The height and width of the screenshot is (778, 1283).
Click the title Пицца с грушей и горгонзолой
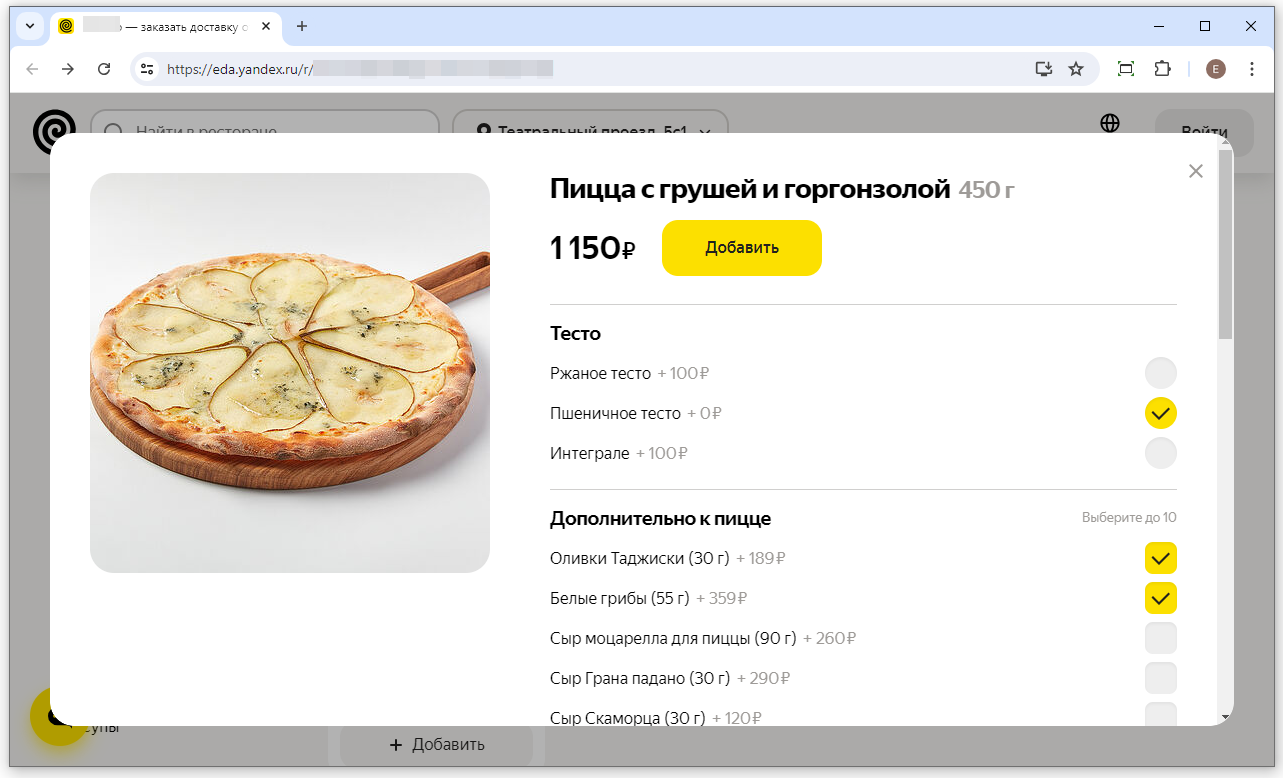click(x=750, y=188)
